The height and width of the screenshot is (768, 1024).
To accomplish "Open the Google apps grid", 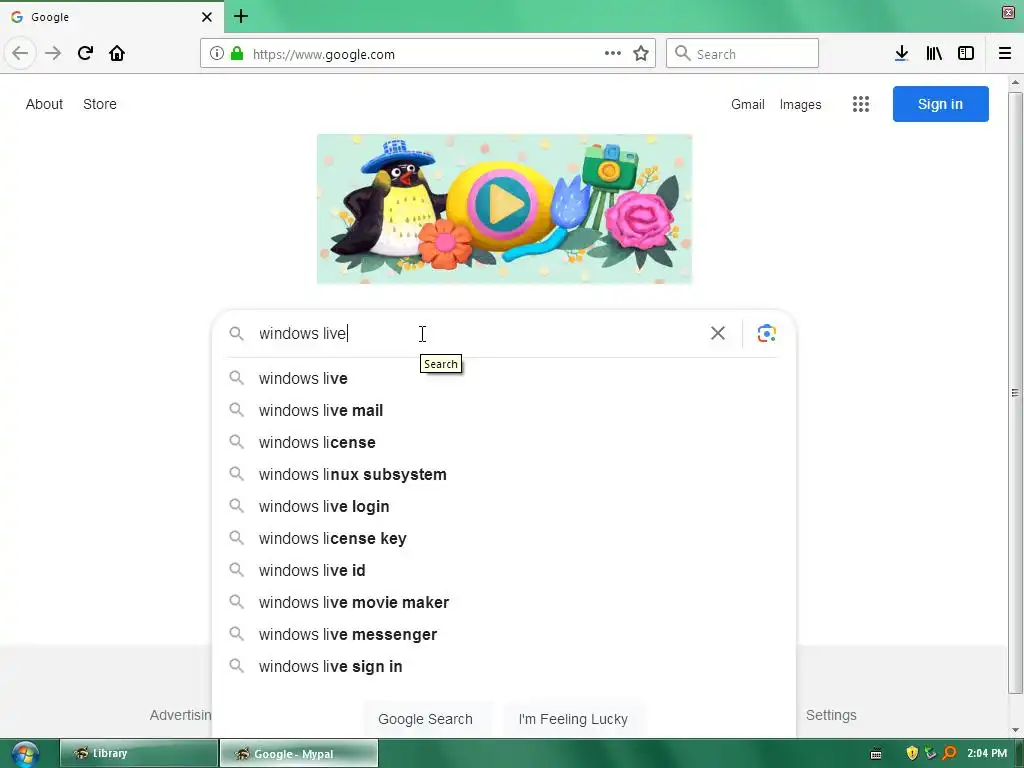I will coord(861,104).
